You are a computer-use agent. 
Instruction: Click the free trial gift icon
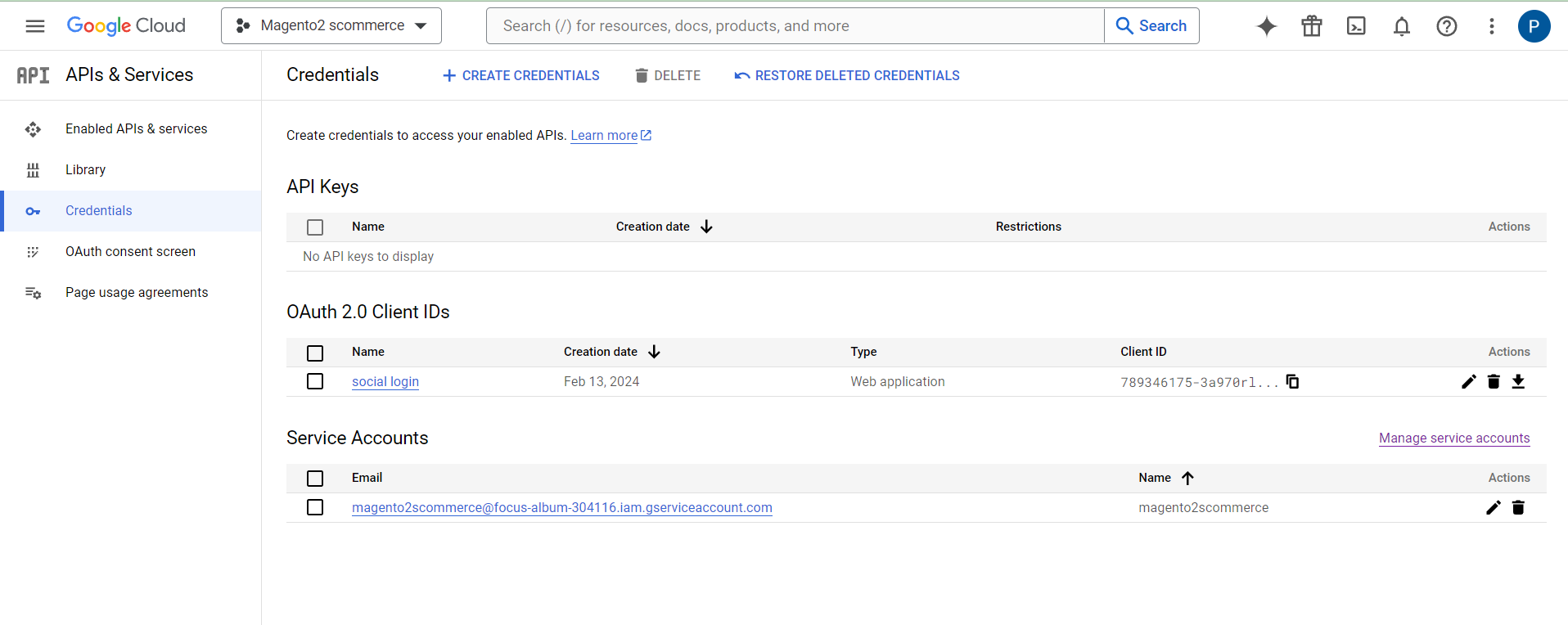tap(1311, 26)
